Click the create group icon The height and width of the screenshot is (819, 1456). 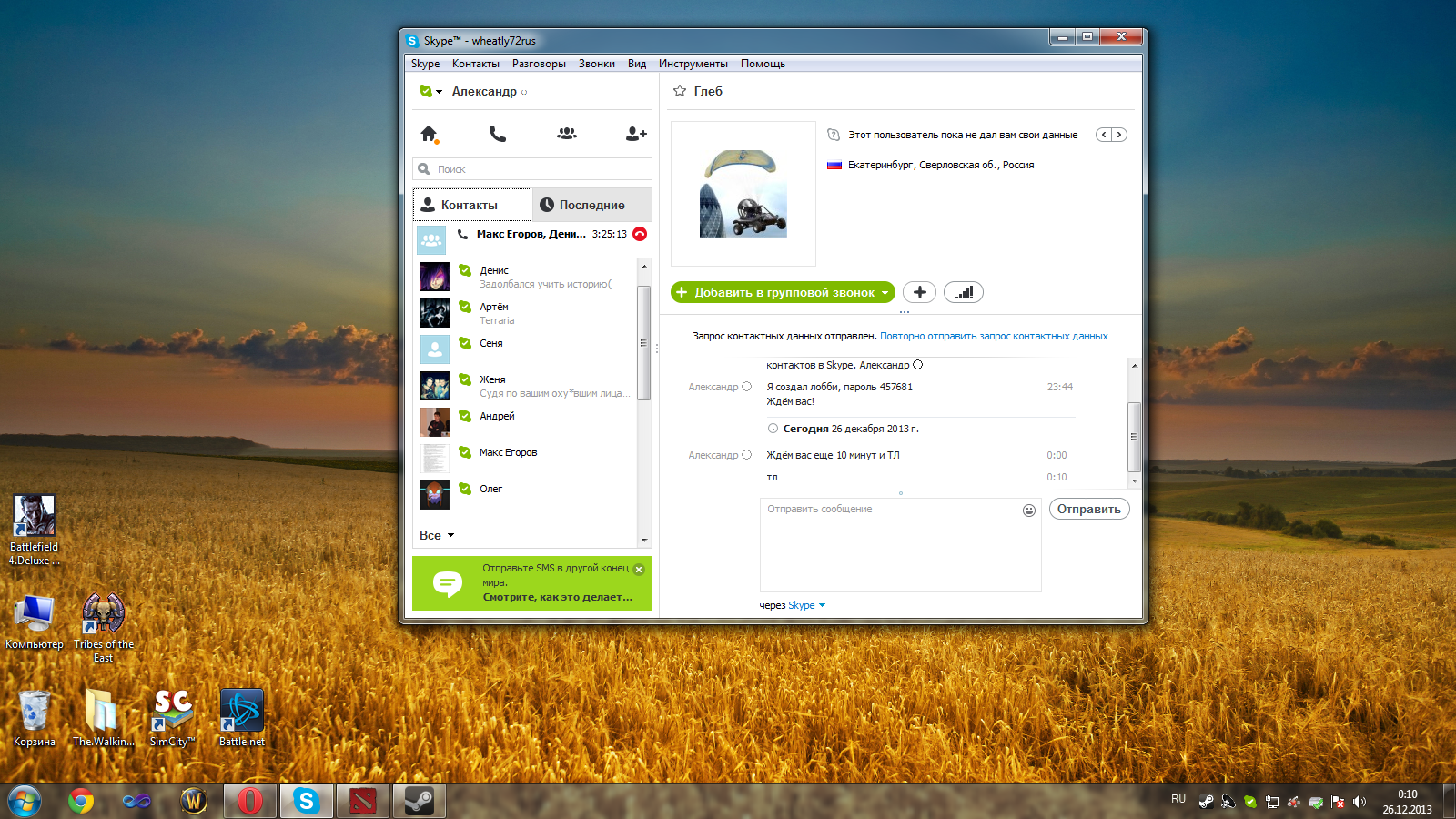567,134
